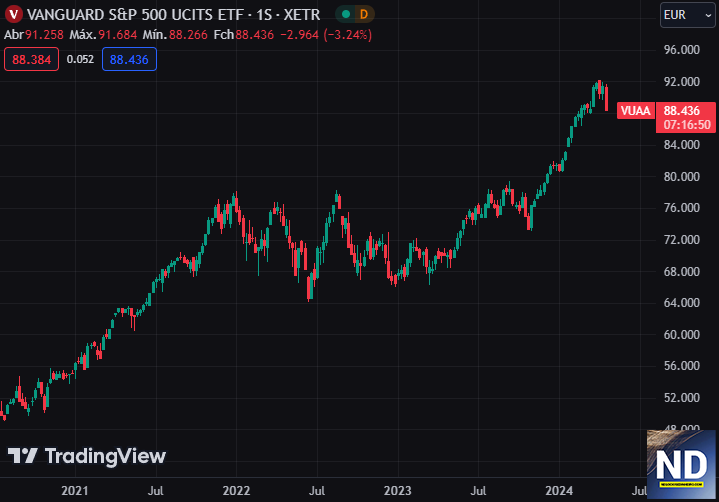The height and width of the screenshot is (502, 719).
Task: Open the EUR currency dropdown
Action: (687, 15)
